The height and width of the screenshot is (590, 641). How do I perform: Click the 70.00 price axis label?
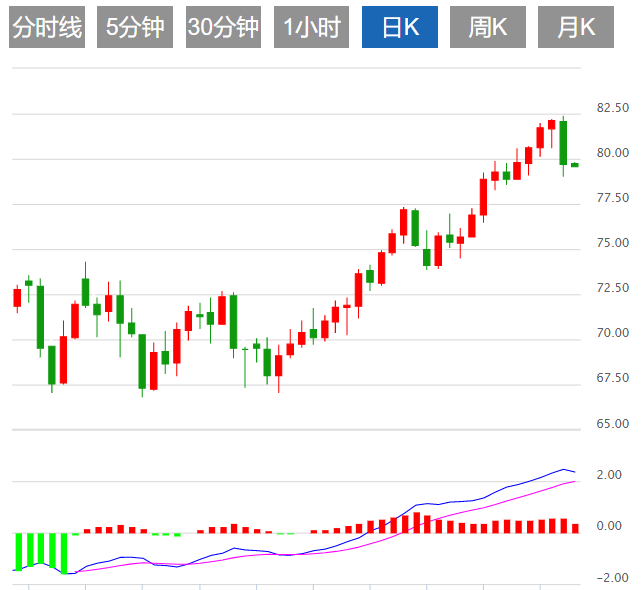pos(612,332)
